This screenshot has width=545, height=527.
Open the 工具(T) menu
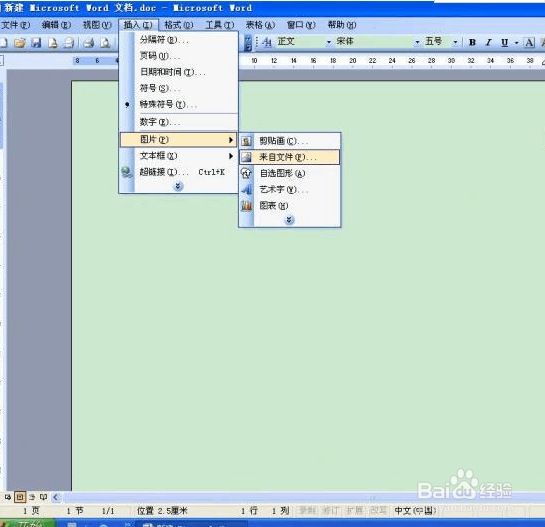tap(220, 25)
